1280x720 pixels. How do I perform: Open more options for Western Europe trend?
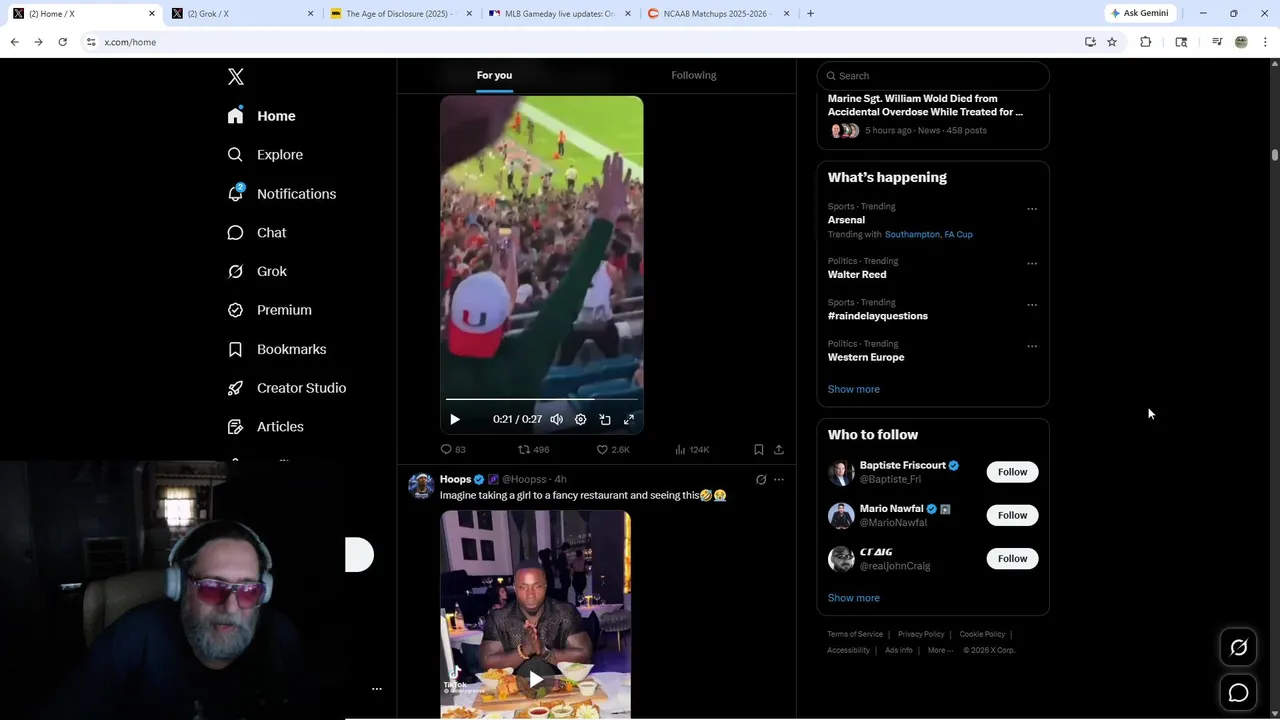pos(1032,346)
